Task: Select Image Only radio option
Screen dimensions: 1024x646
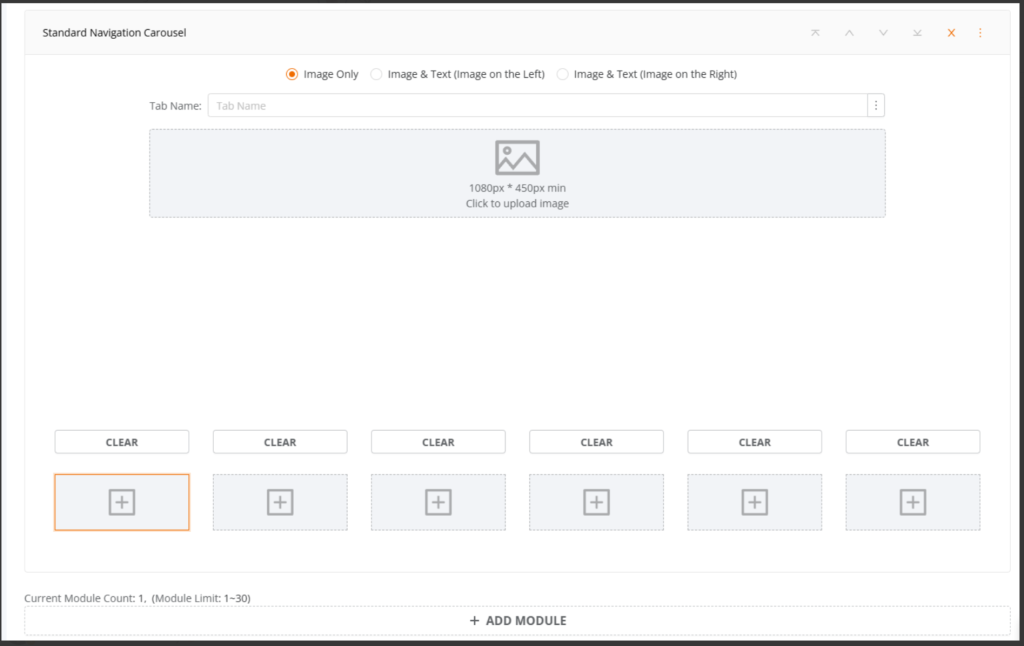Action: pos(292,74)
